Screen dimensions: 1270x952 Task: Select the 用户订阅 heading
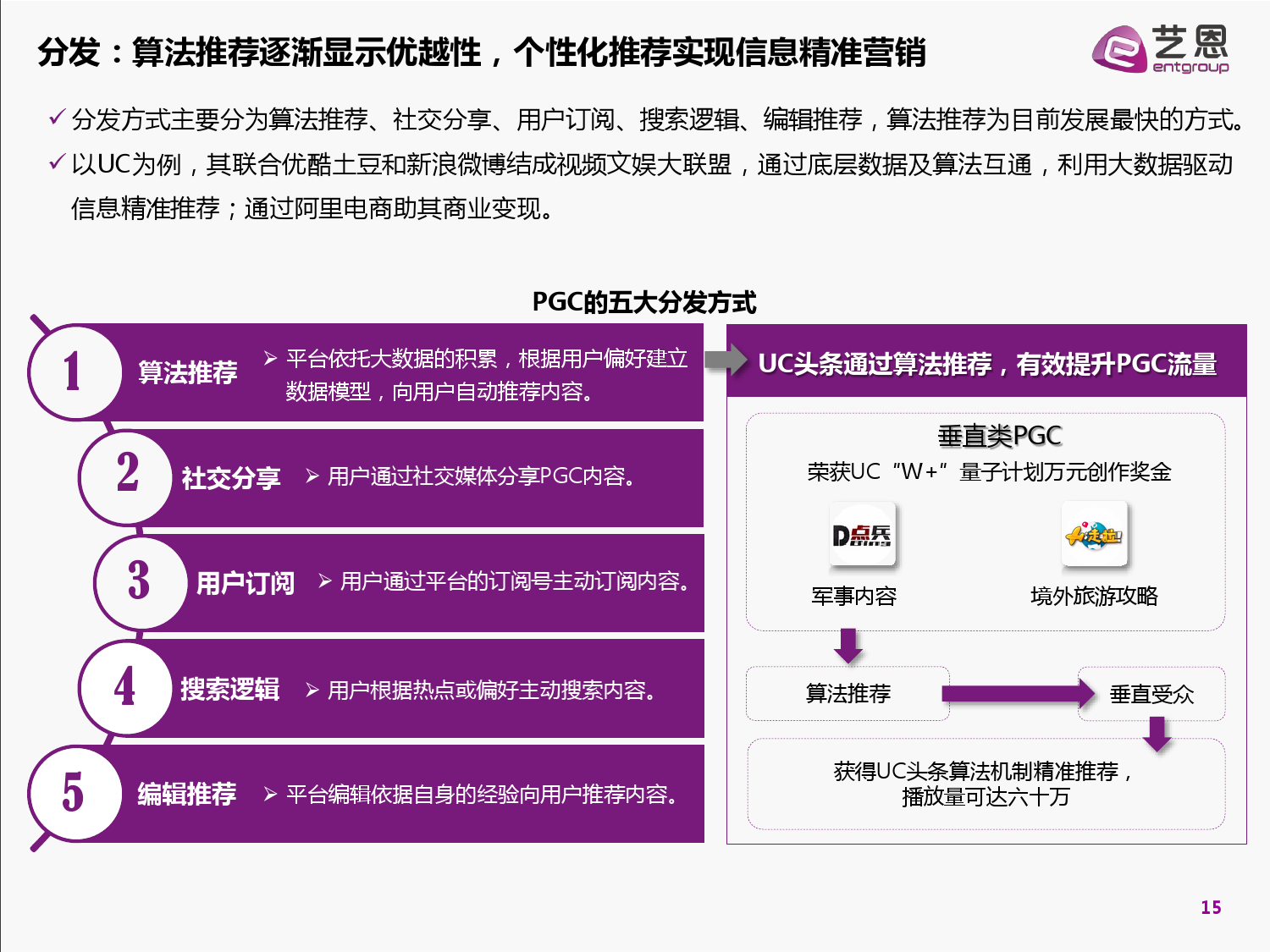pyautogui.click(x=246, y=583)
